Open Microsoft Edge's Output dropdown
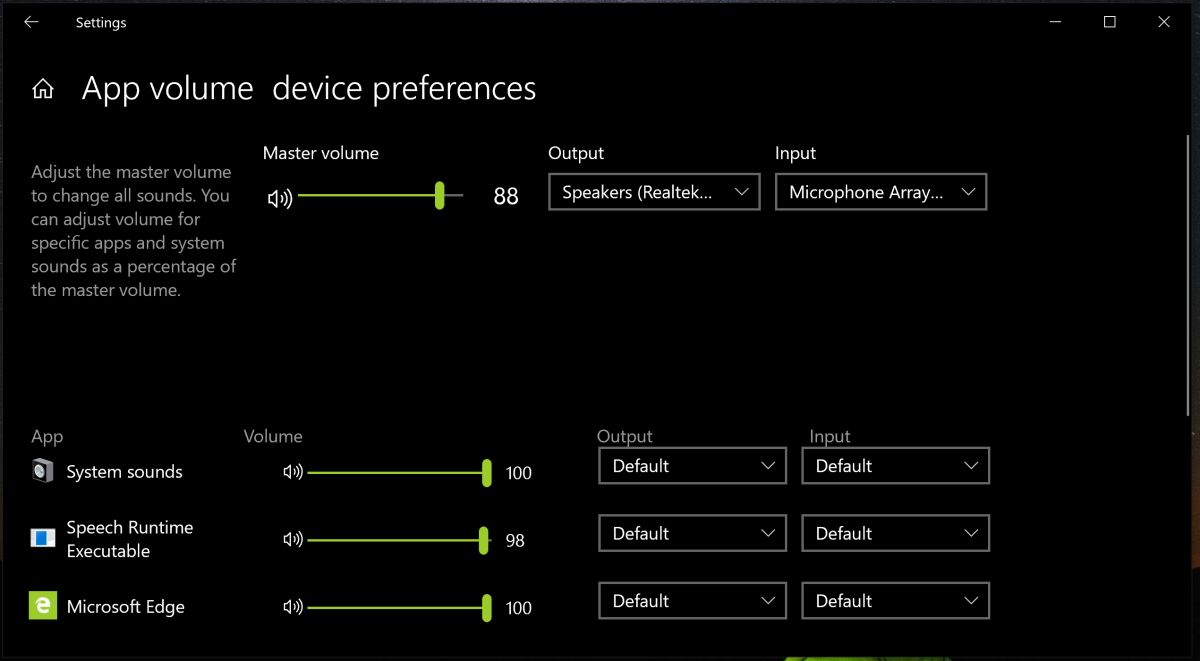1200x661 pixels. click(x=692, y=600)
